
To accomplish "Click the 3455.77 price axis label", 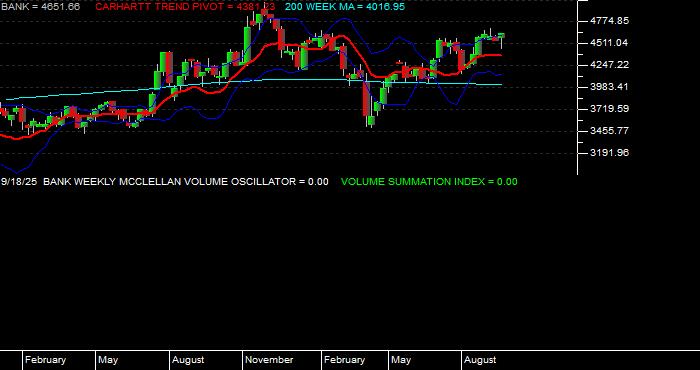I will tap(609, 131).
